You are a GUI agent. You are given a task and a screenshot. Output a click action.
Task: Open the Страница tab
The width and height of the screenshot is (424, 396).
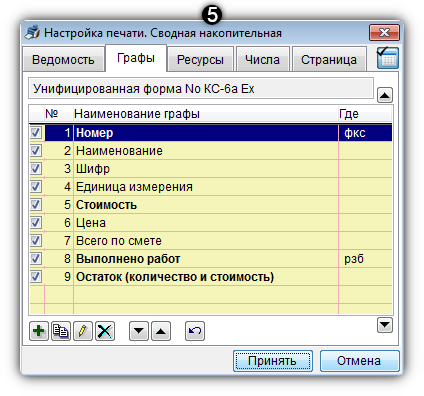coord(329,60)
